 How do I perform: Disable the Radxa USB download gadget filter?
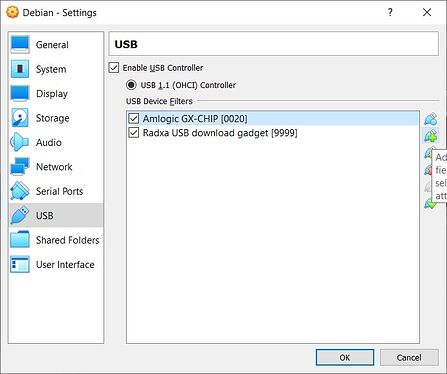(x=134, y=133)
